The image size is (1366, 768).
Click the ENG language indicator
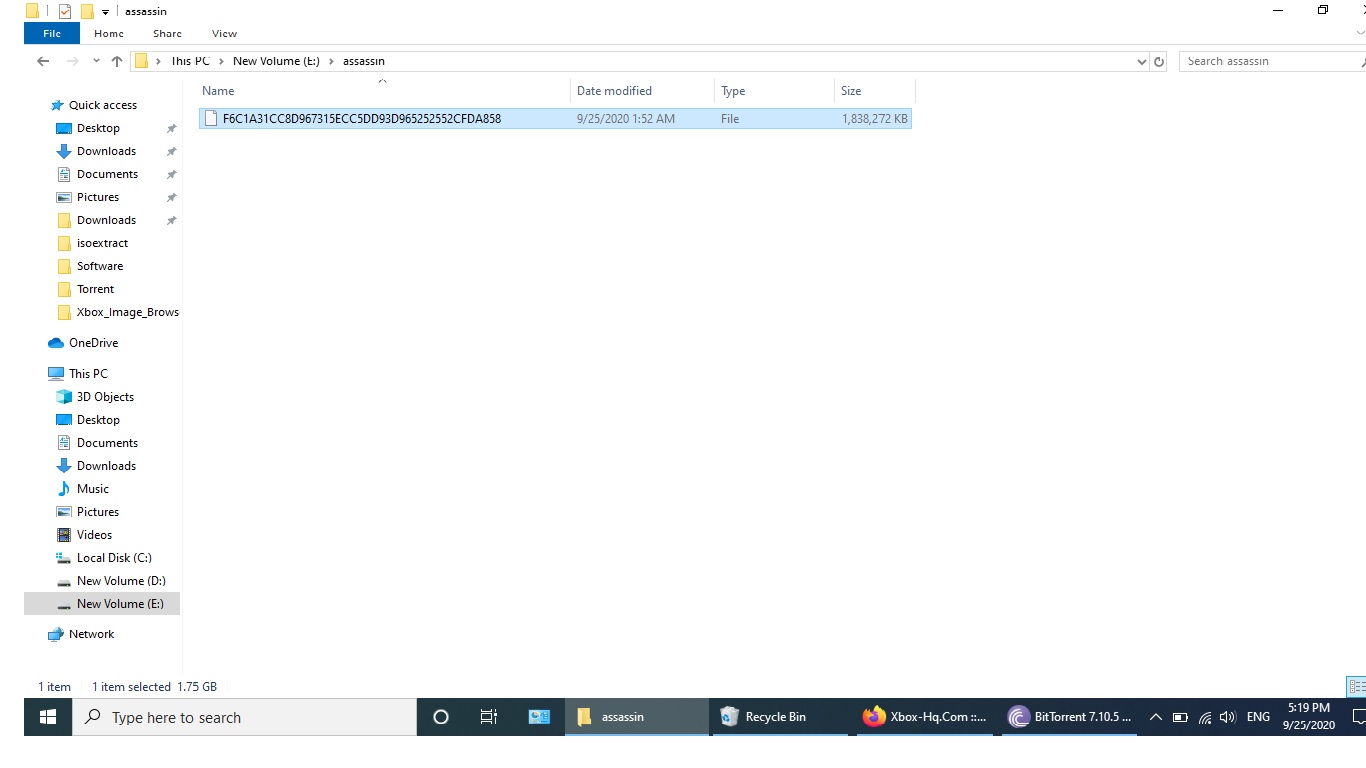click(1258, 717)
